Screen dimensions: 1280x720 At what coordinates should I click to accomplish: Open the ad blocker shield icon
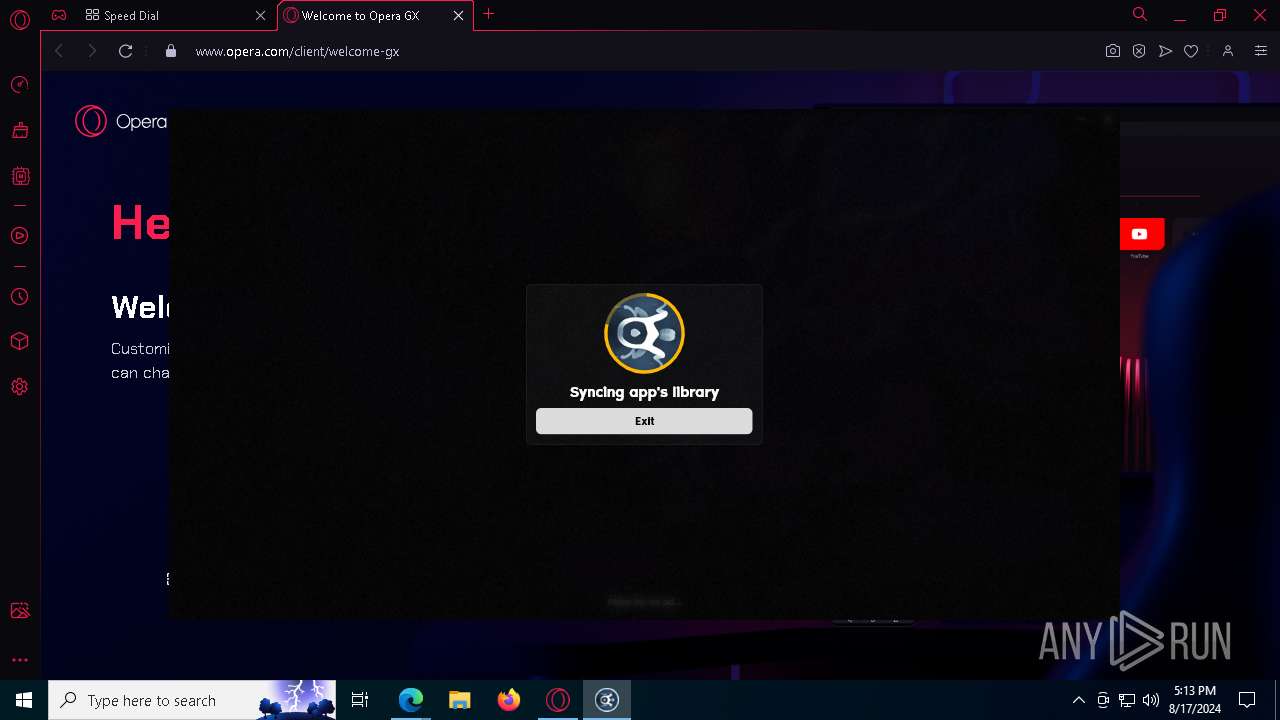[x=1139, y=51]
